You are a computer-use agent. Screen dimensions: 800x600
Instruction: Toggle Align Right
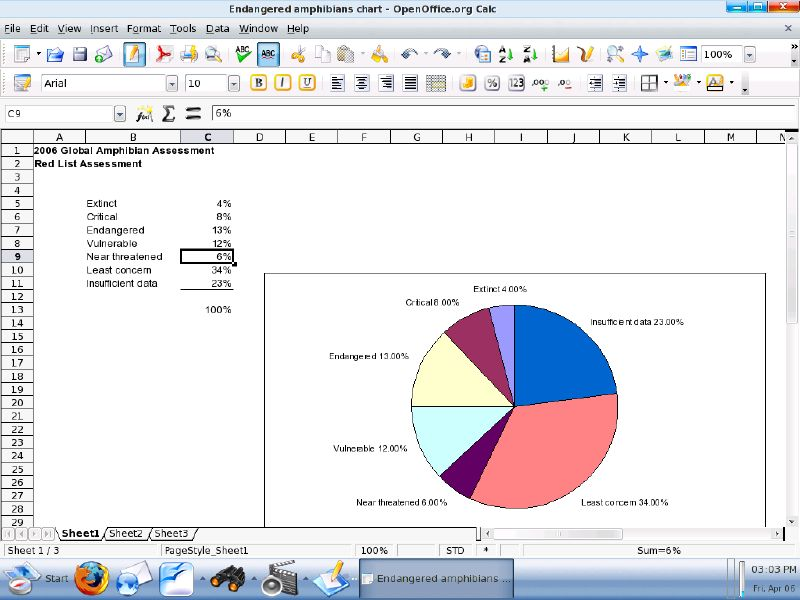coord(386,83)
